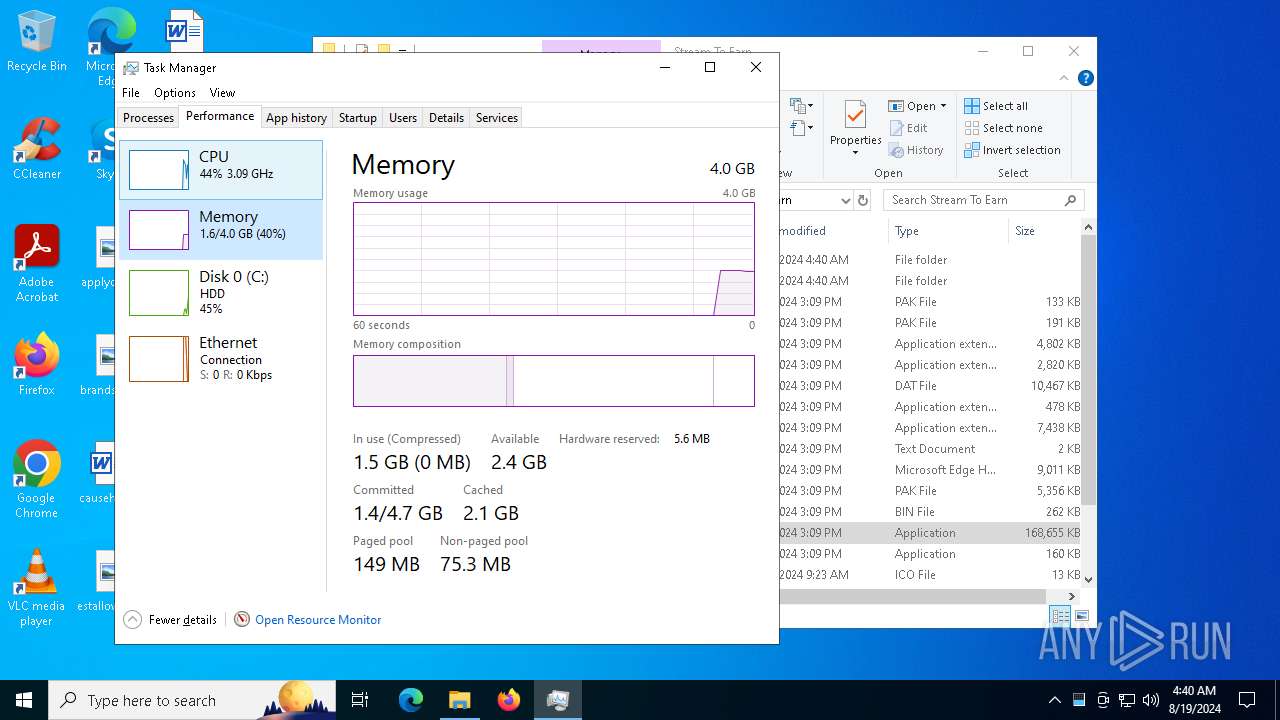Open the Windows Start menu

pos(24,700)
